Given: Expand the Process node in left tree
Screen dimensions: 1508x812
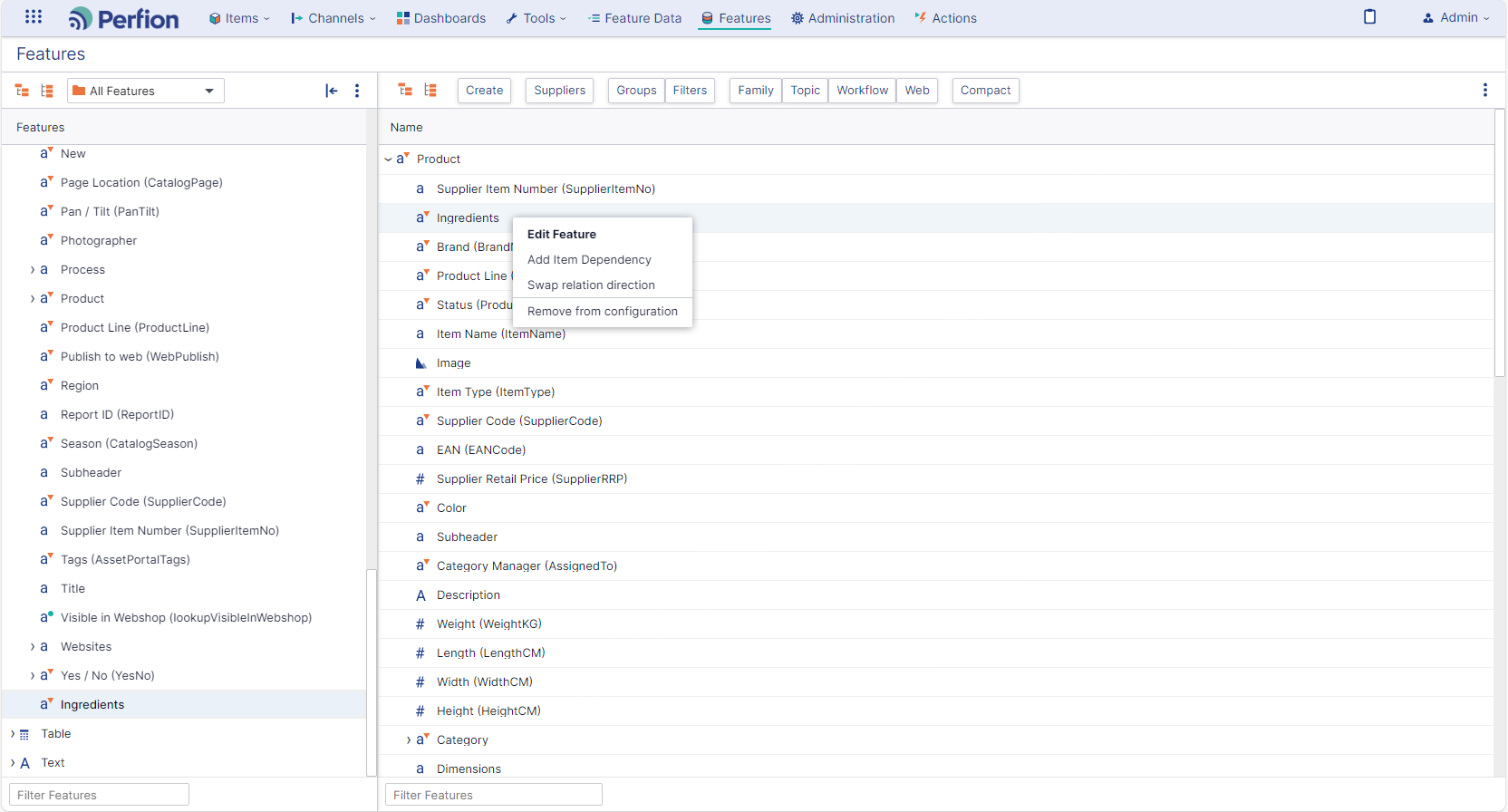Looking at the screenshot, I should (33, 270).
